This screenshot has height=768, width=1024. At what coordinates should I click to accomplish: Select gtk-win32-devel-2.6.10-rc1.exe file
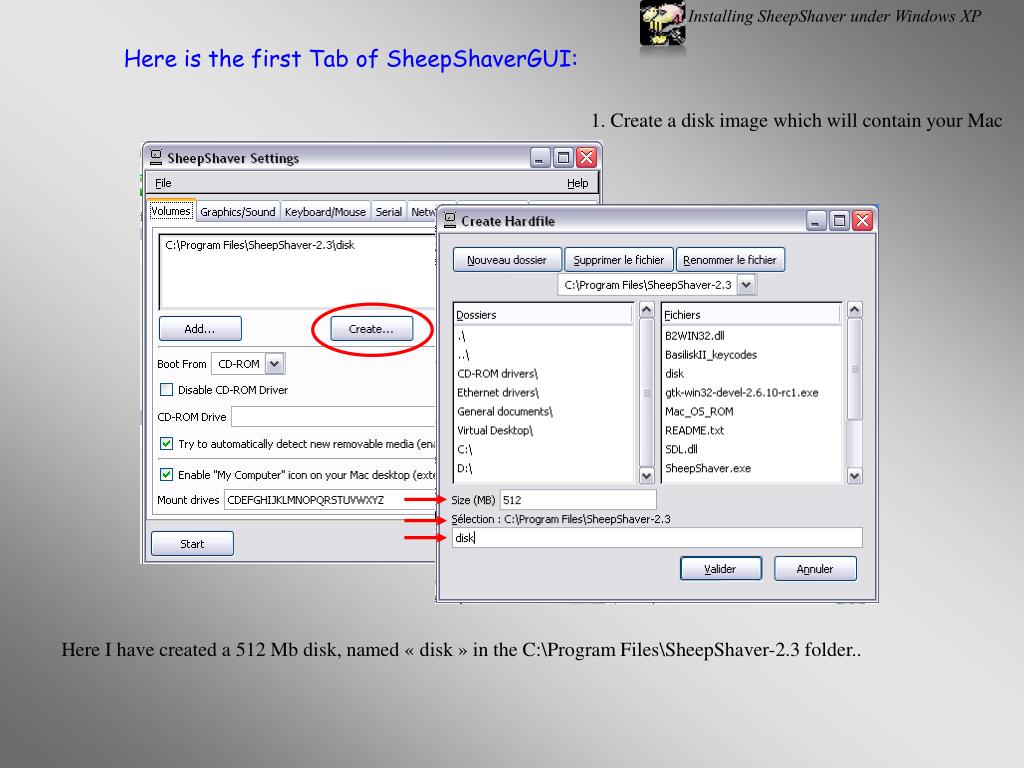click(x=741, y=392)
